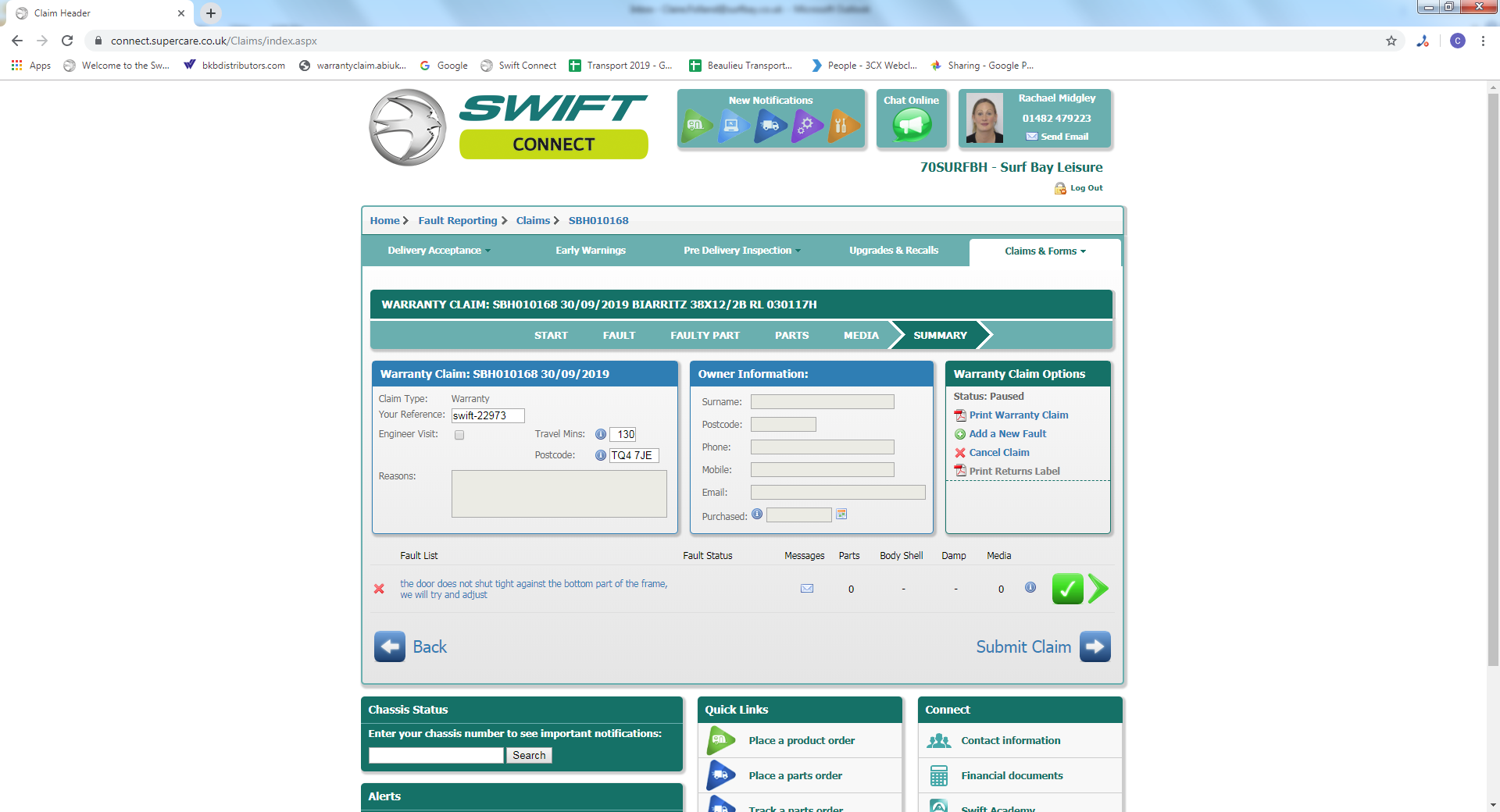Click the chassis number input field
1500x812 pixels.
[x=436, y=755]
